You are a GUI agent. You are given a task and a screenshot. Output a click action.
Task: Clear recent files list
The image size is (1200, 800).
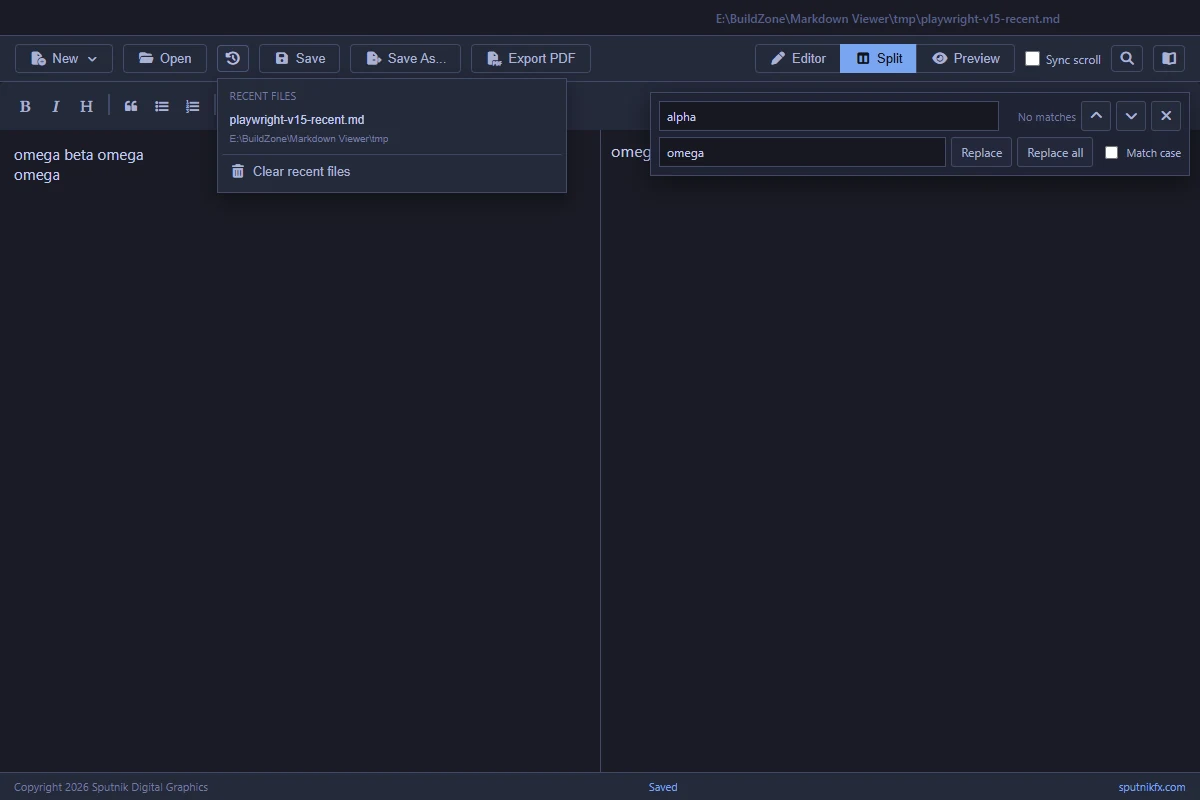392,171
